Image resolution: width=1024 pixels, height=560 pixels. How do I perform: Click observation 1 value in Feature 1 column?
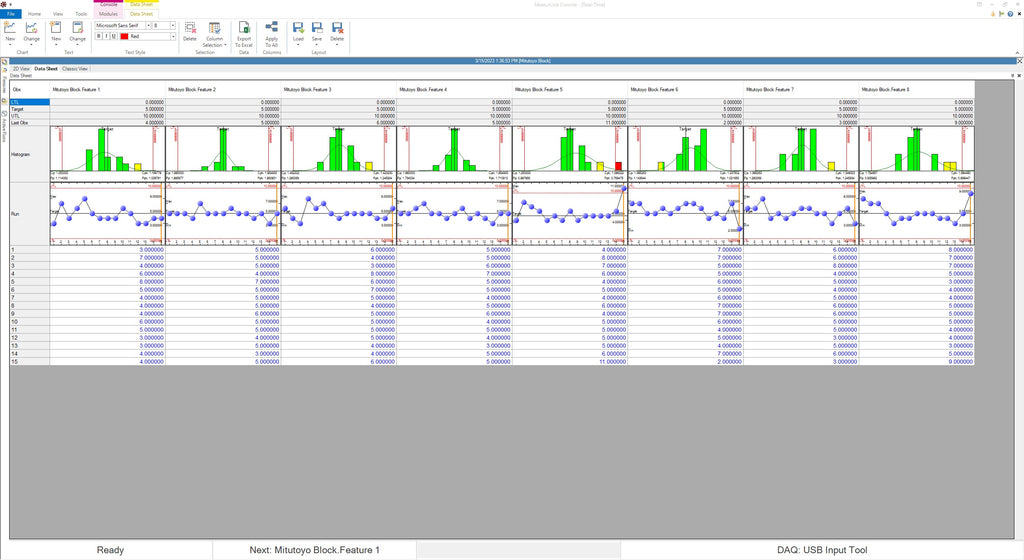click(x=108, y=249)
